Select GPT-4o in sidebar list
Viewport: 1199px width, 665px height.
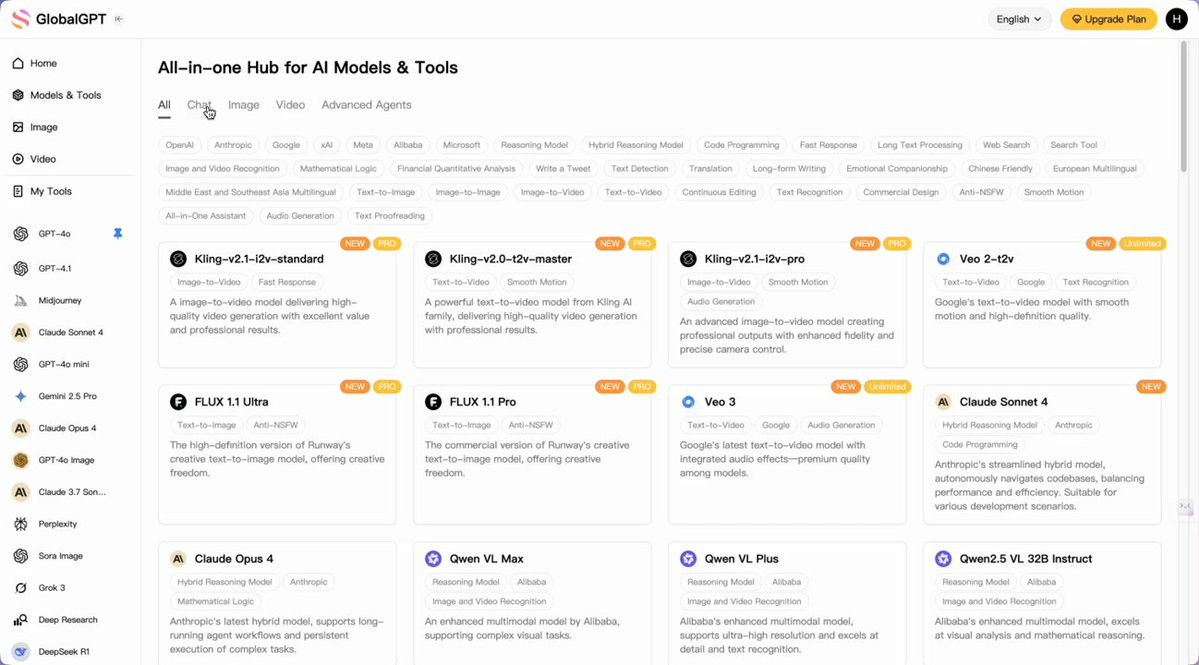[54, 234]
